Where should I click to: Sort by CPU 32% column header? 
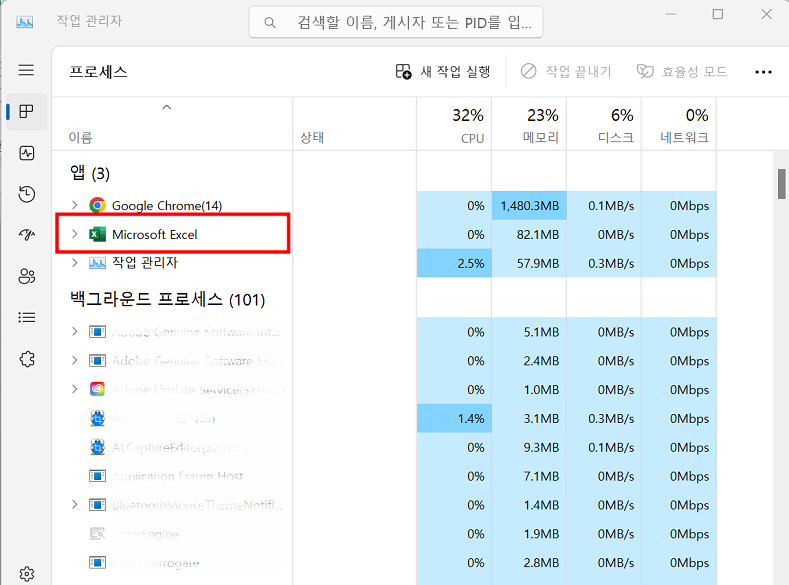(454, 124)
